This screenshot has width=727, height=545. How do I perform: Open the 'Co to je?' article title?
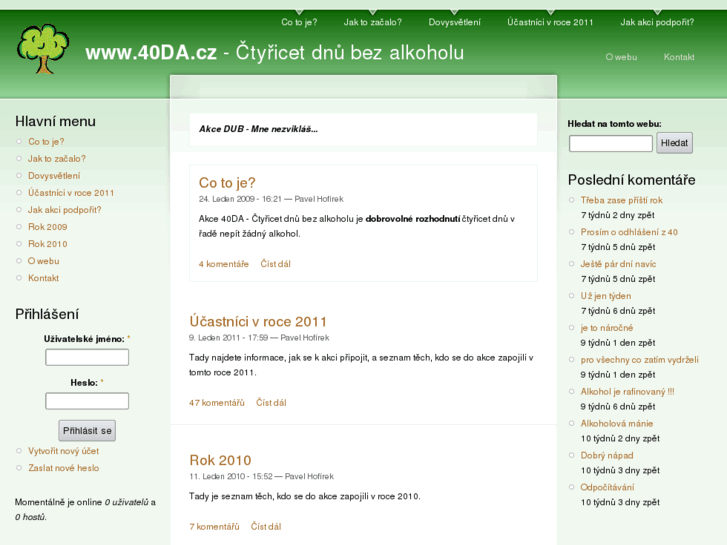[x=227, y=183]
